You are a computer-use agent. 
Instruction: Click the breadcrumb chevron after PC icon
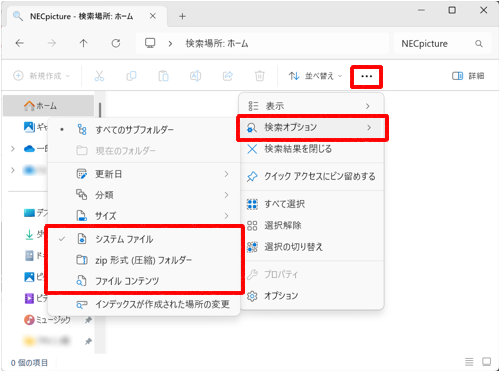[x=170, y=43]
